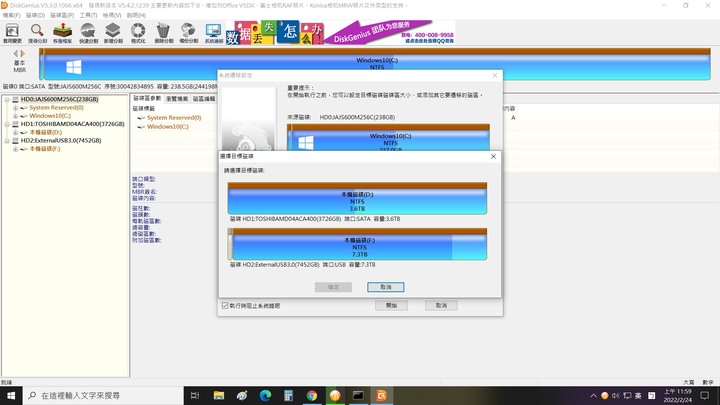Click the DiskGenius advertisement banner
The height and width of the screenshot is (405, 720).
coord(340,32)
